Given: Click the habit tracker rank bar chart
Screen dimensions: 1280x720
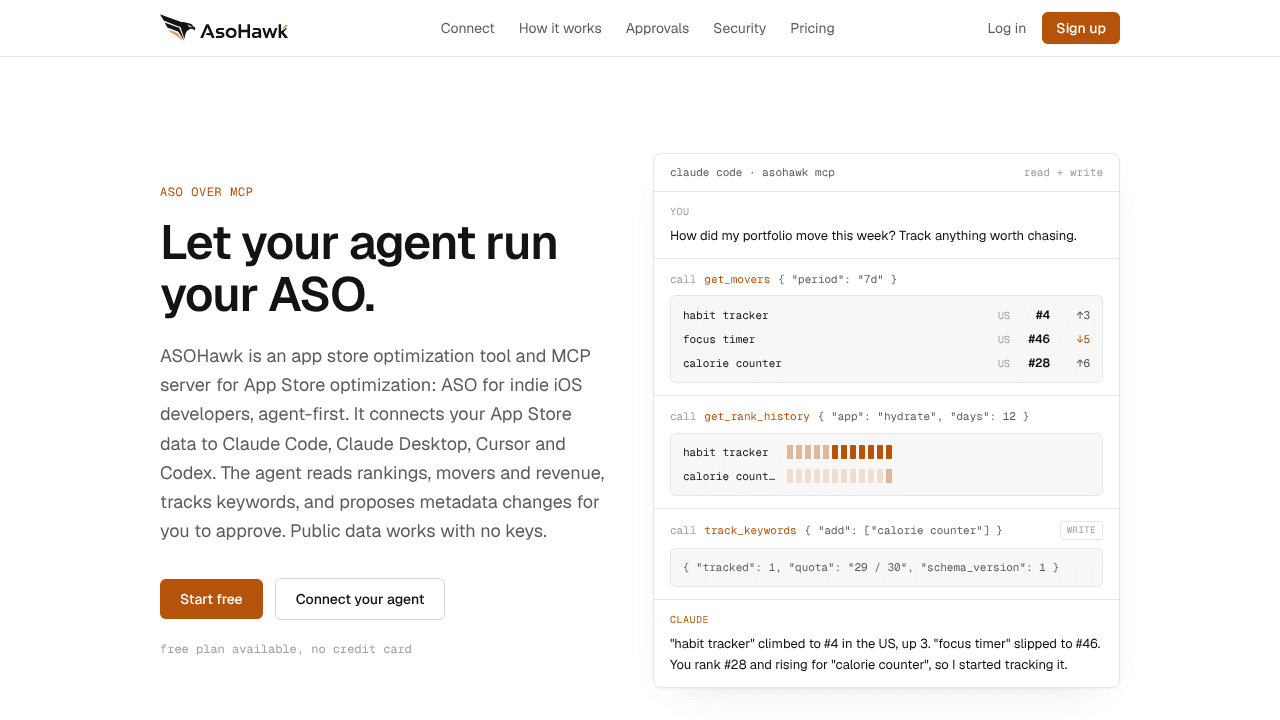Looking at the screenshot, I should (839, 452).
